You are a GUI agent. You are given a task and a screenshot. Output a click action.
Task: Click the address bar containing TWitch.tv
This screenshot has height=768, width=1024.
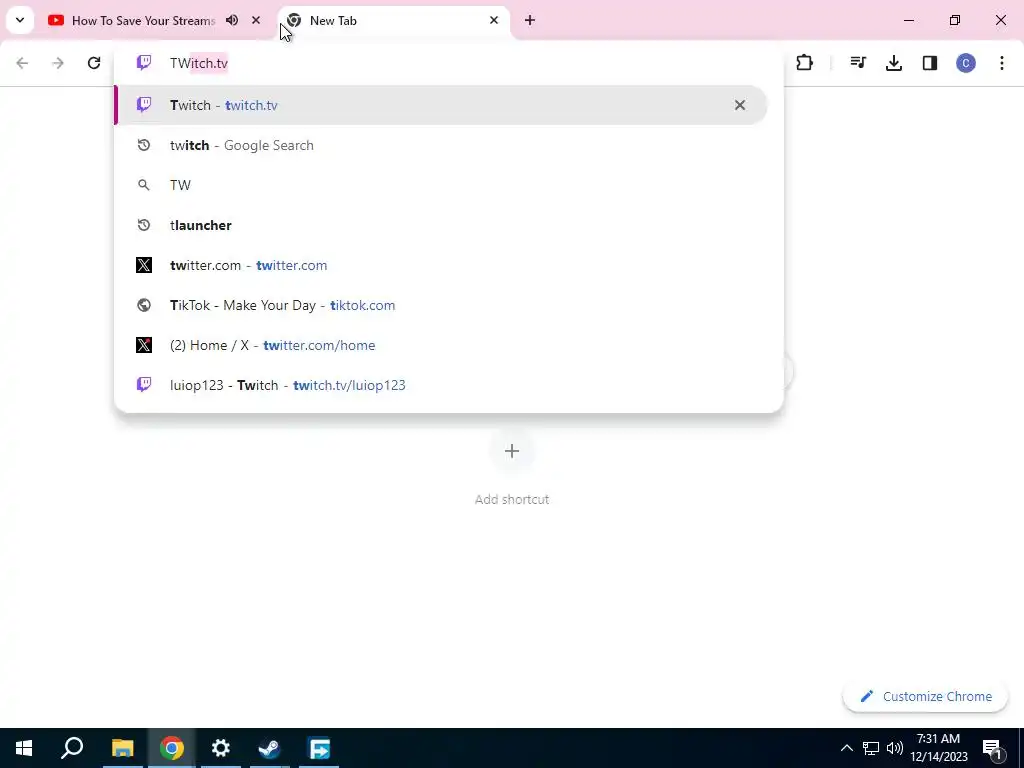pos(449,63)
